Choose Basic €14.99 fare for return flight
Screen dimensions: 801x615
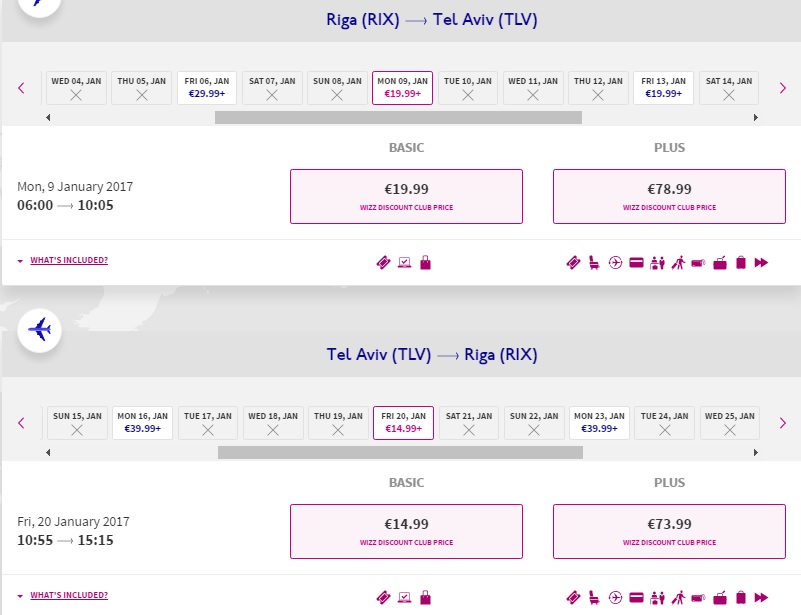406,531
